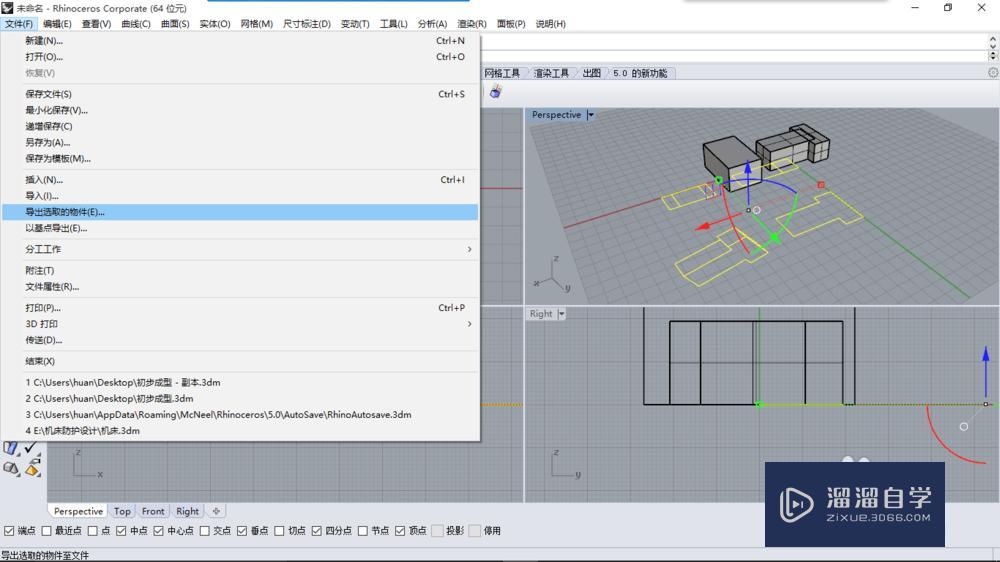Viewport: 1000px width, 562px height.
Task: Choose 保存为模板(M)... menu entry
Action: click(x=240, y=159)
